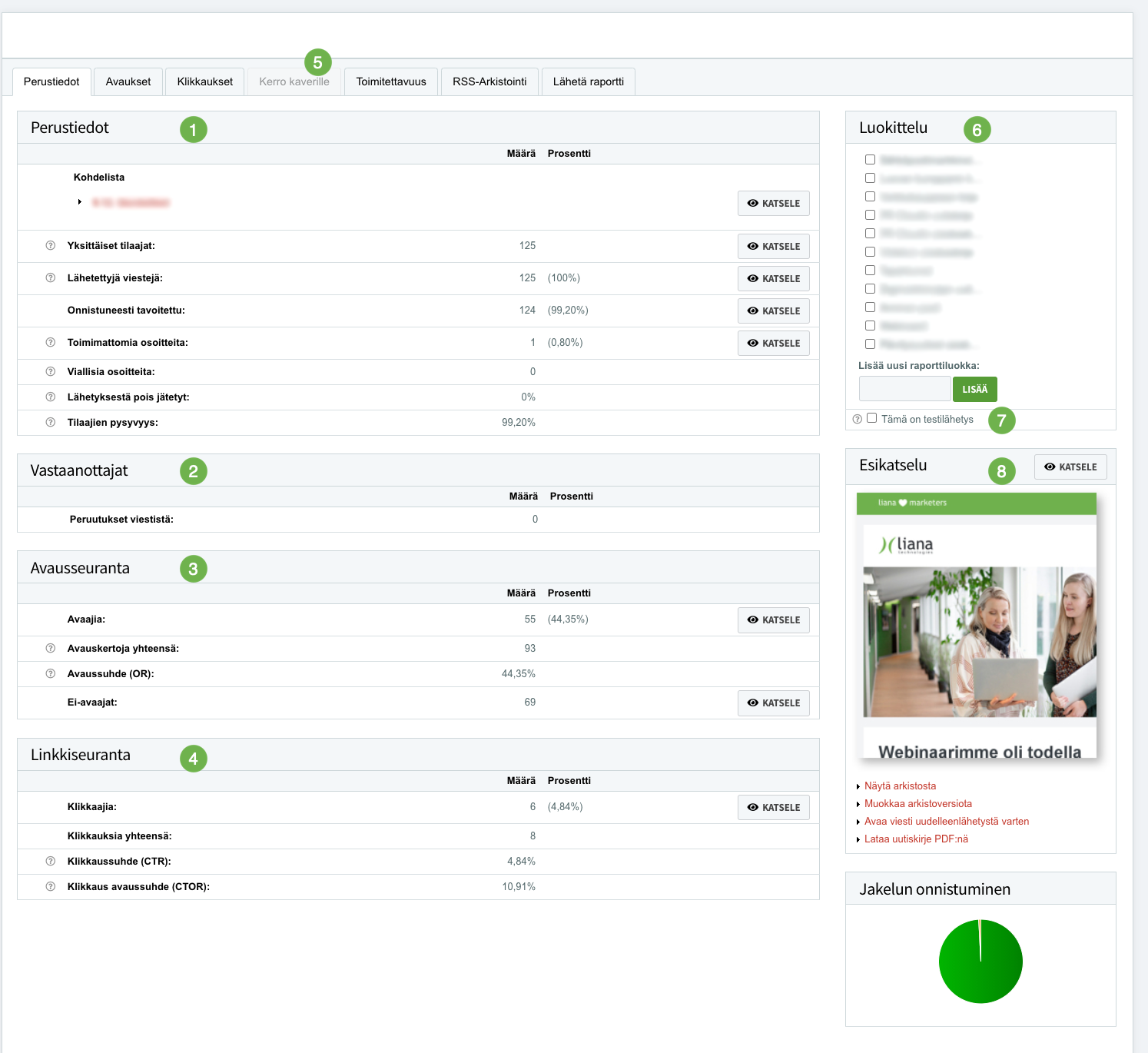This screenshot has height=1053, width=1148.
Task: Click the green delivery success pie chart
Action: coord(980,962)
